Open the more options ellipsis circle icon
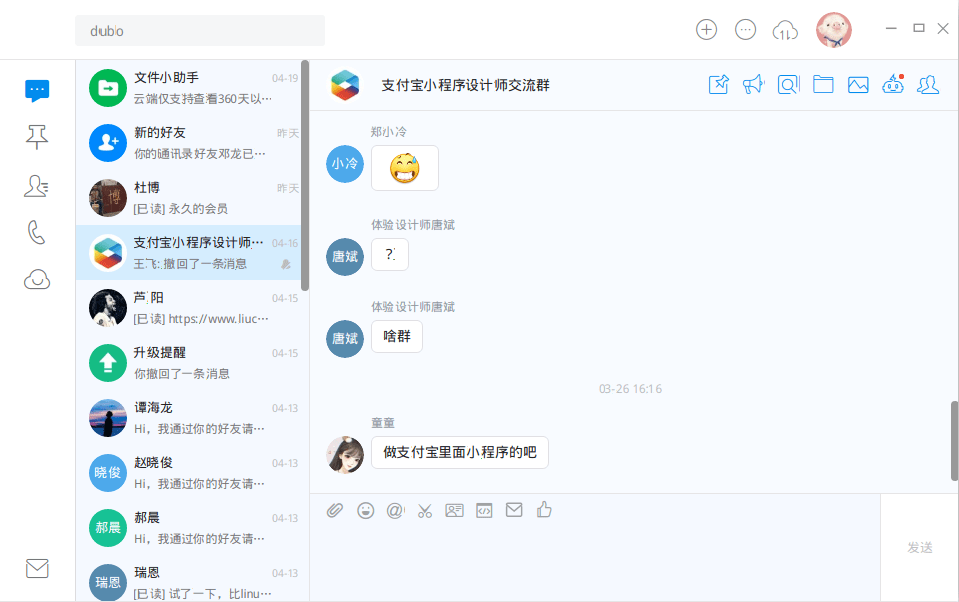Image resolution: width=959 pixels, height=602 pixels. [x=746, y=29]
